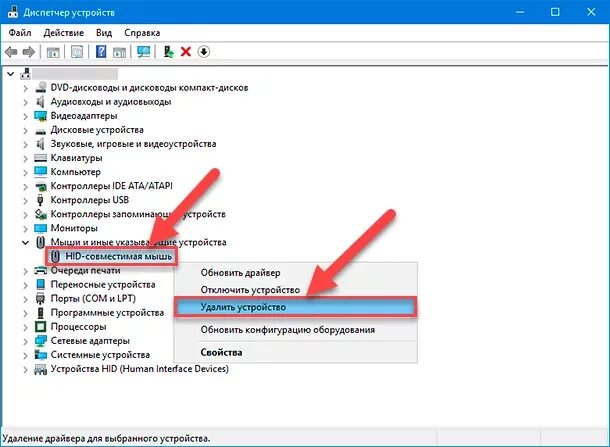610x447 pixels.
Task: Select Программные устройства row
Action: 107,313
